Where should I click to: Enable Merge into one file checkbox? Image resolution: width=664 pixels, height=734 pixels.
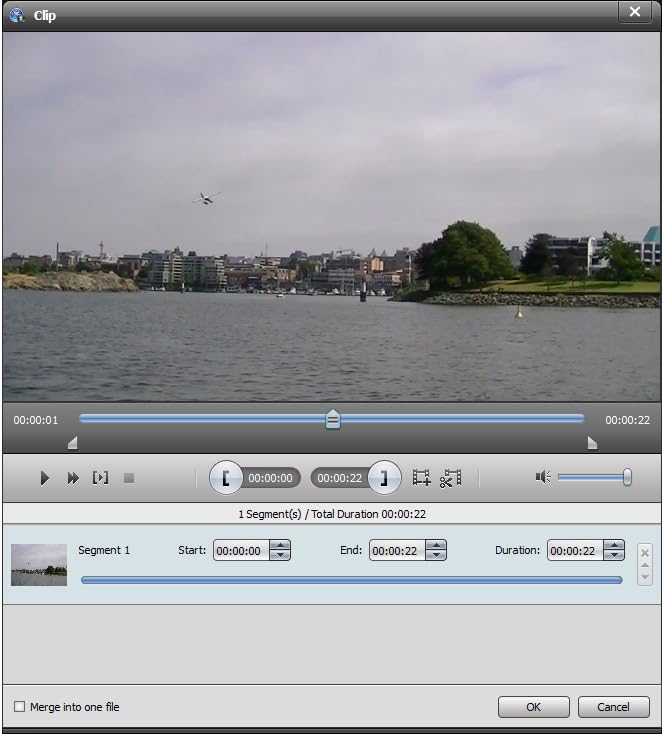coord(19,707)
